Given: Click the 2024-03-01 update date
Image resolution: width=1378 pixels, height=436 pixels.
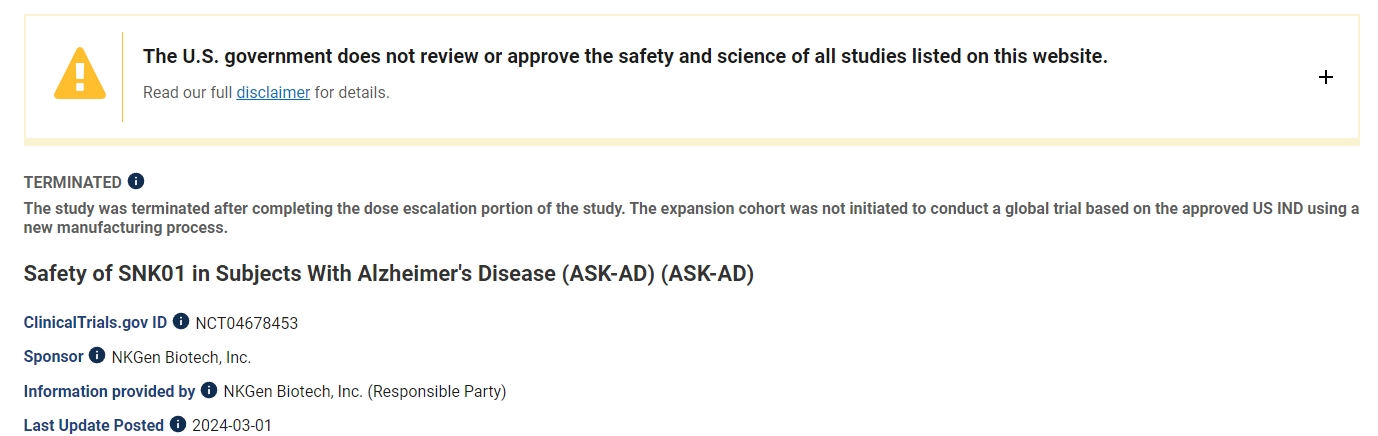Looking at the screenshot, I should [232, 425].
